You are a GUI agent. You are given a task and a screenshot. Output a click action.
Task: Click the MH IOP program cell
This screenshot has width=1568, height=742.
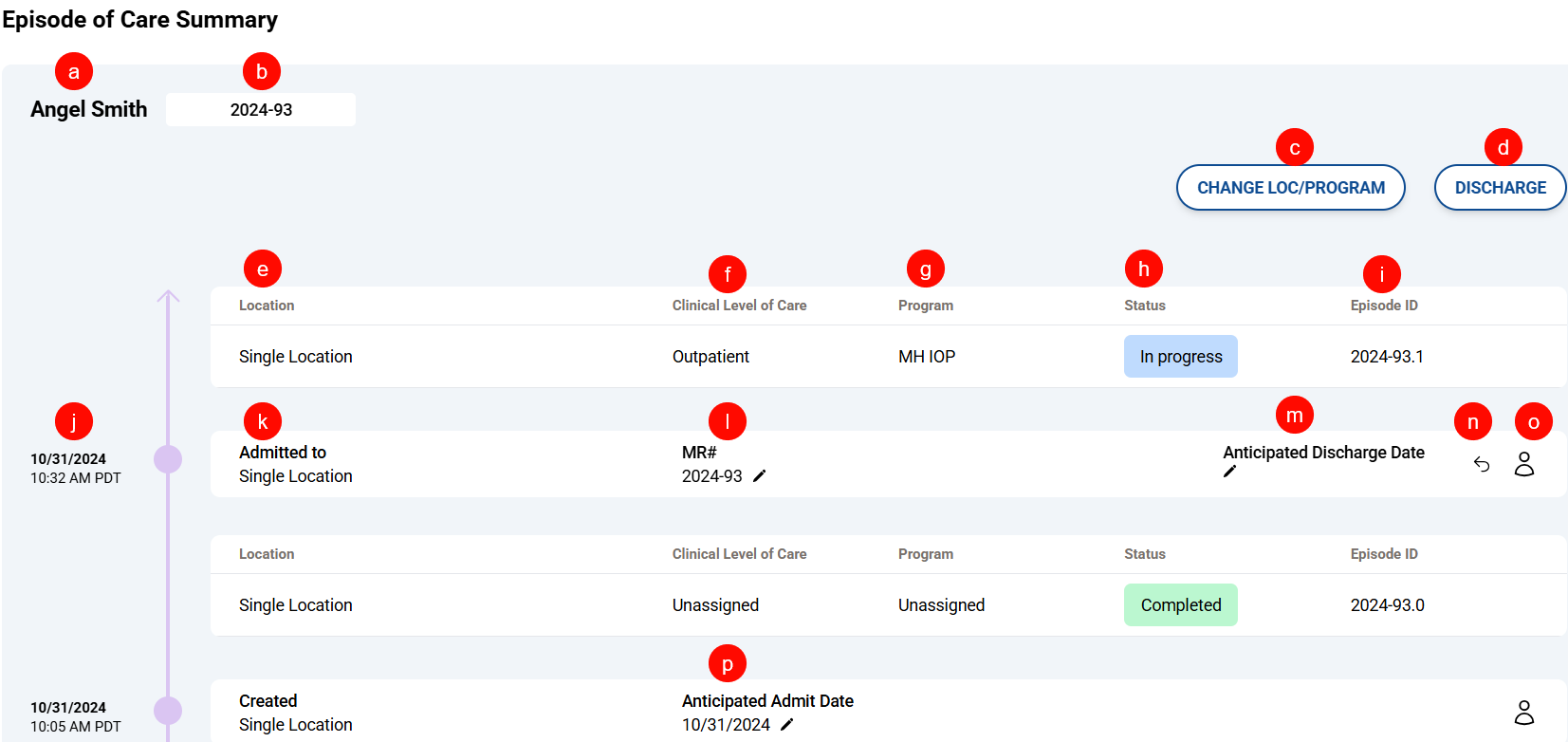(x=927, y=357)
